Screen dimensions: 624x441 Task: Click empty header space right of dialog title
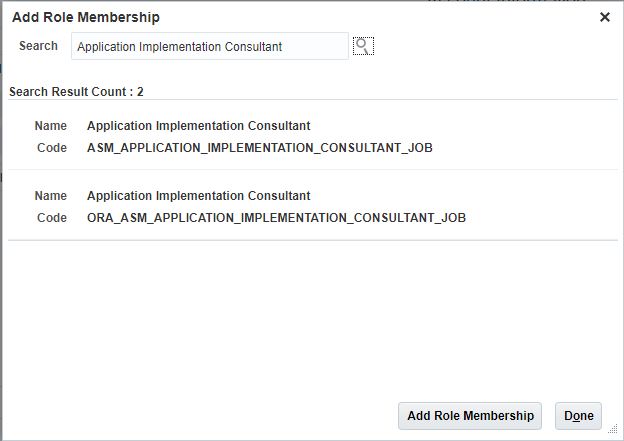pos(380,17)
